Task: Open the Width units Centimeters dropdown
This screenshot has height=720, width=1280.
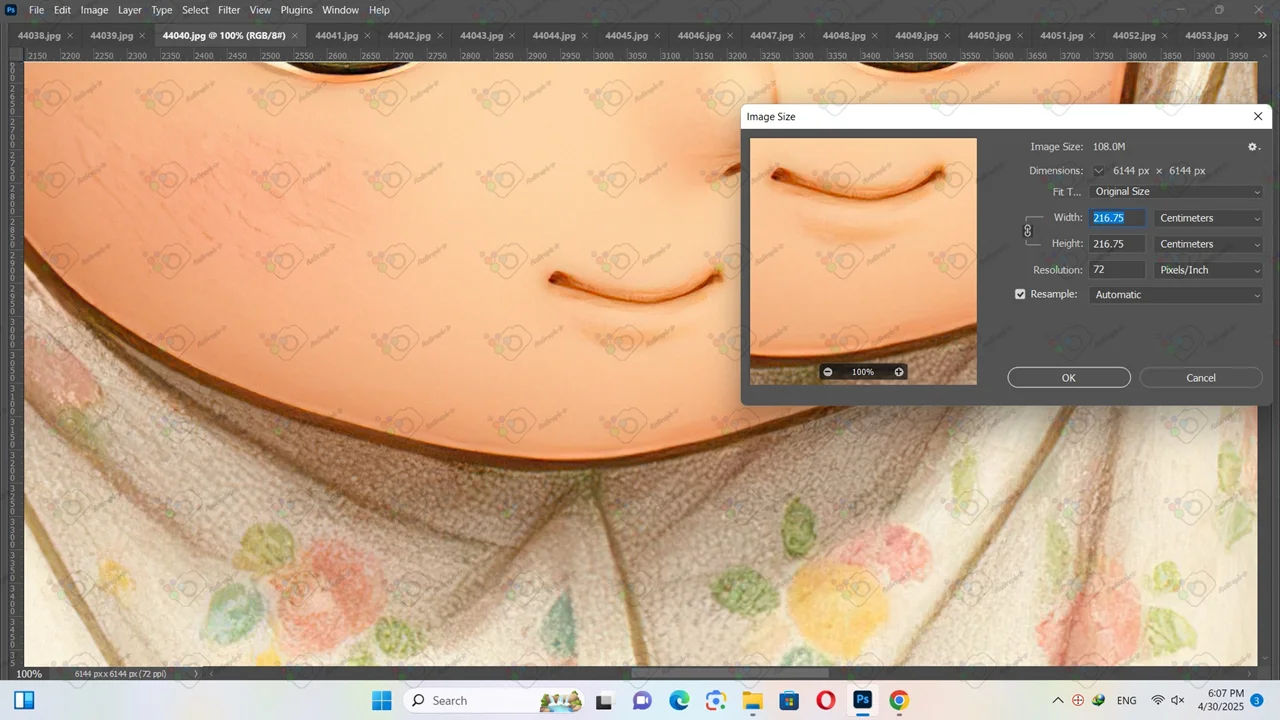Action: tap(1209, 218)
